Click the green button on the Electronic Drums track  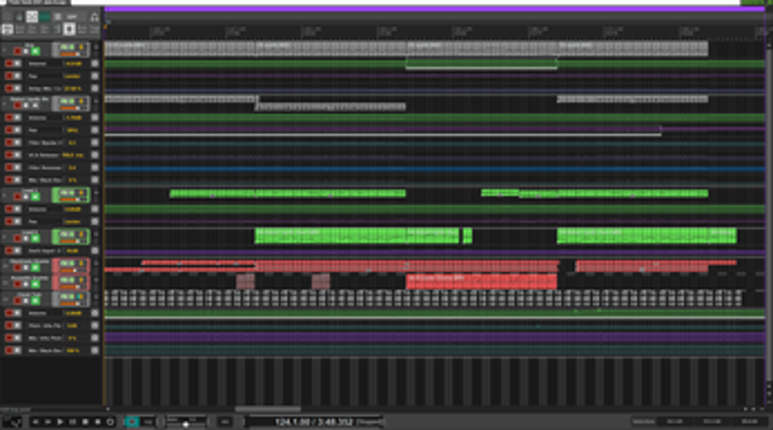click(35, 268)
